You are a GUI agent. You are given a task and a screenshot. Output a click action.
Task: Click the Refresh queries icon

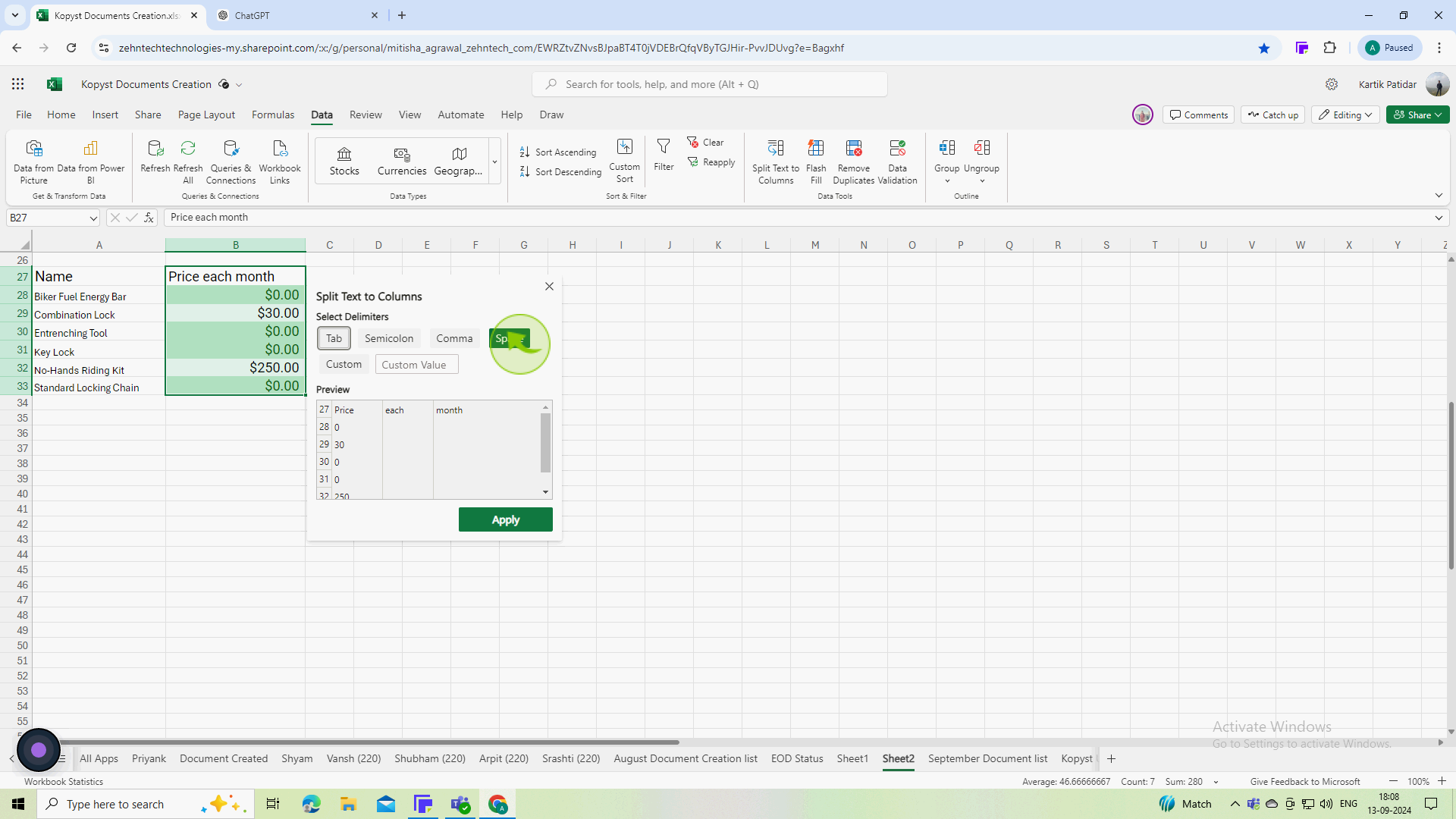click(155, 157)
